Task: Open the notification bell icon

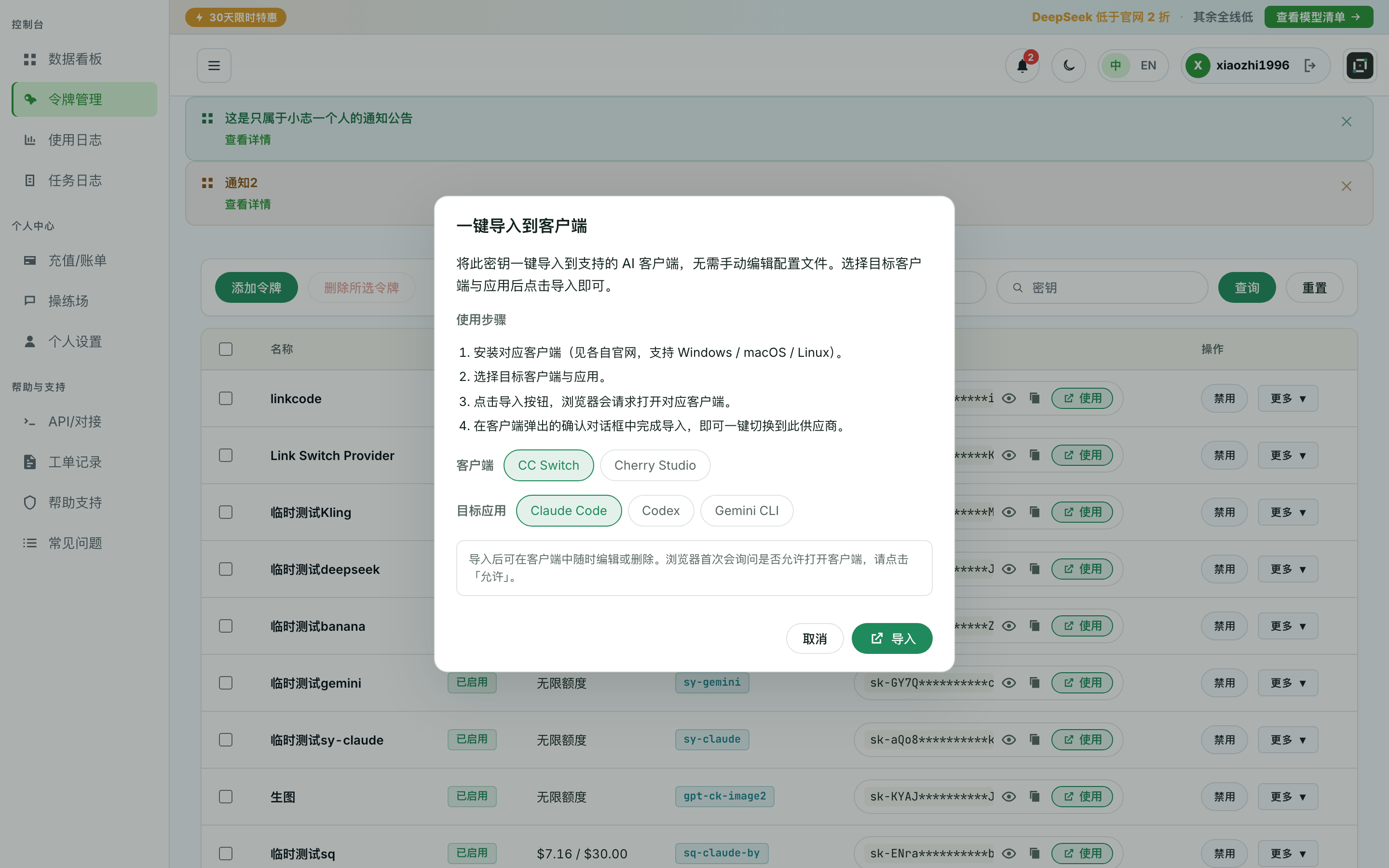Action: (x=1022, y=66)
